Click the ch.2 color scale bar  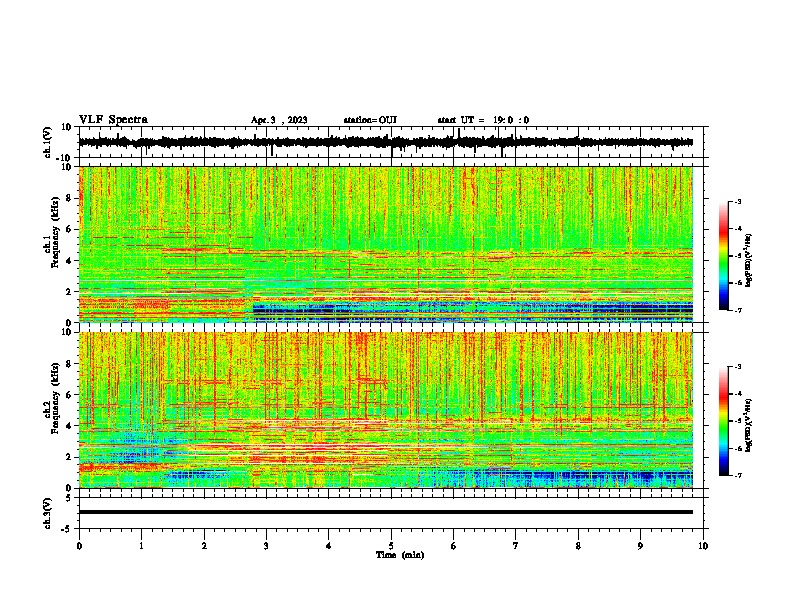(x=723, y=421)
